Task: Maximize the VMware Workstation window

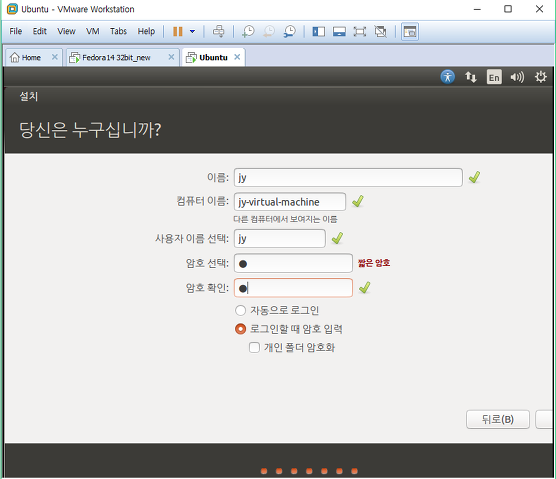Action: pyautogui.click(x=508, y=9)
